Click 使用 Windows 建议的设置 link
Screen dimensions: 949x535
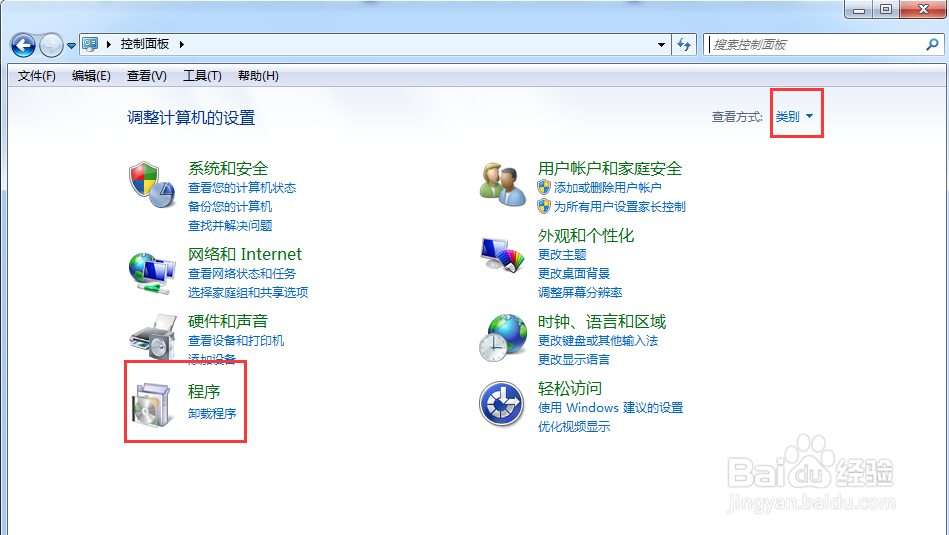click(x=610, y=407)
